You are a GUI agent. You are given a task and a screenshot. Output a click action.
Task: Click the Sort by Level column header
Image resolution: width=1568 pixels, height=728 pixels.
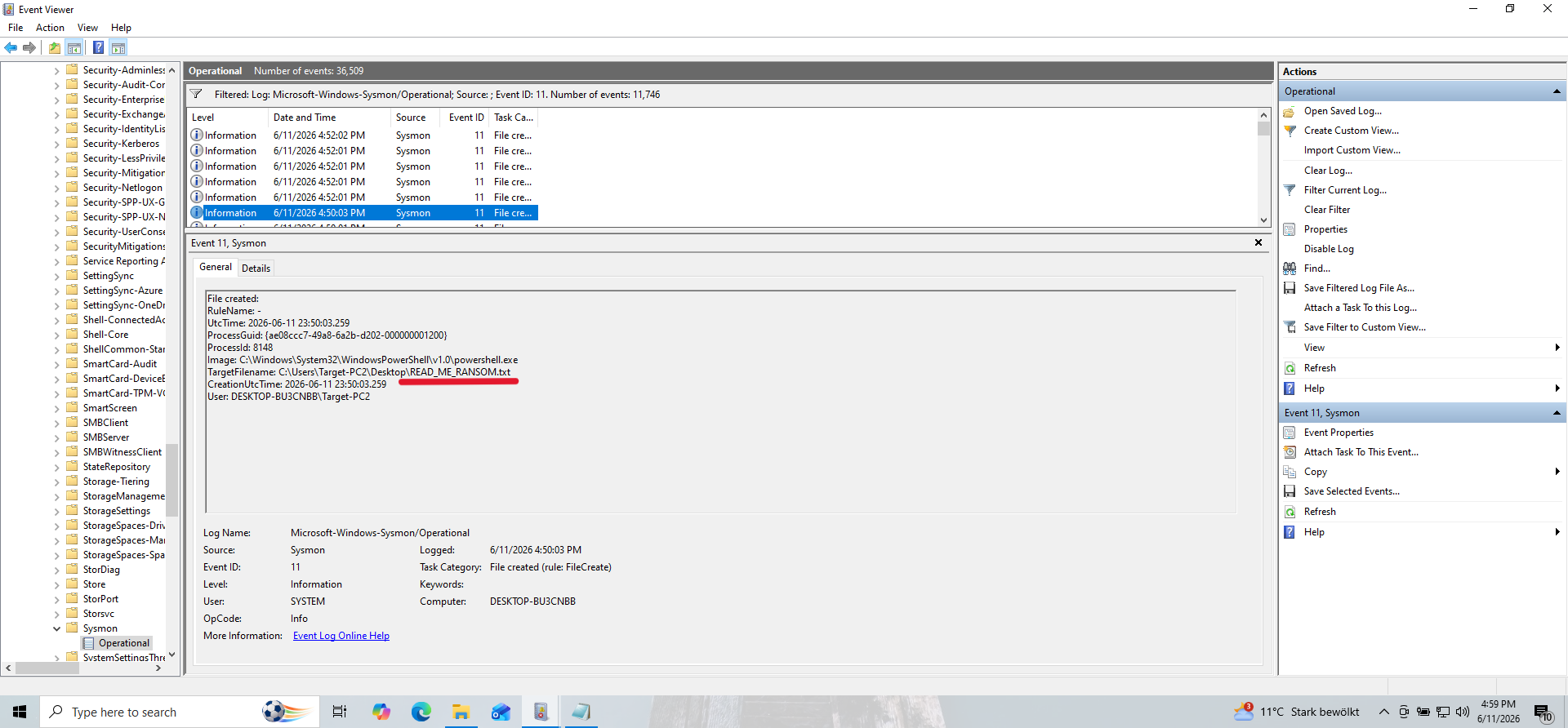tap(228, 118)
